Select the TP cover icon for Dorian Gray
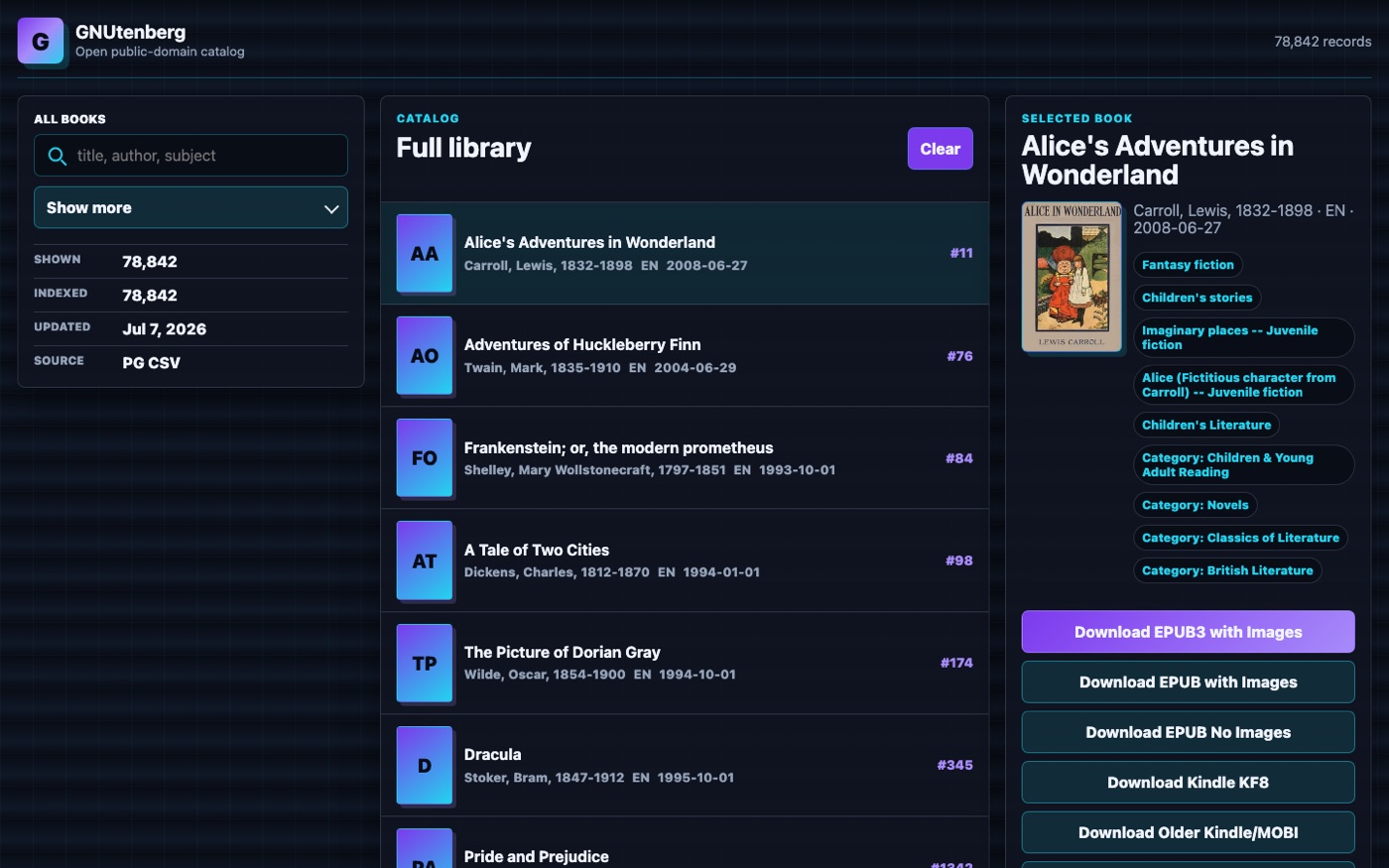 click(x=425, y=663)
